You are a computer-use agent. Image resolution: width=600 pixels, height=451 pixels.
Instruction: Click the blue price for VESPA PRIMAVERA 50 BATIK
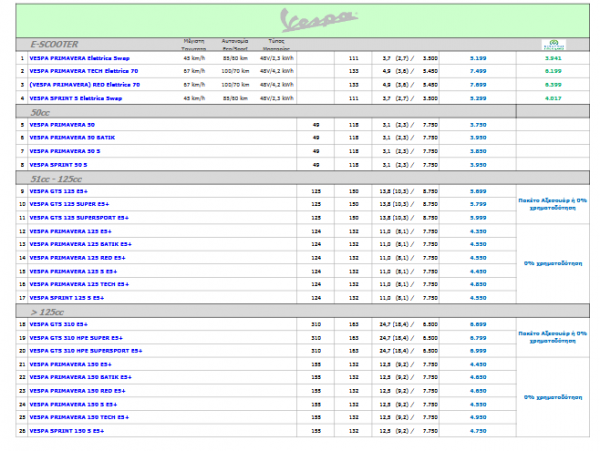(x=478, y=138)
